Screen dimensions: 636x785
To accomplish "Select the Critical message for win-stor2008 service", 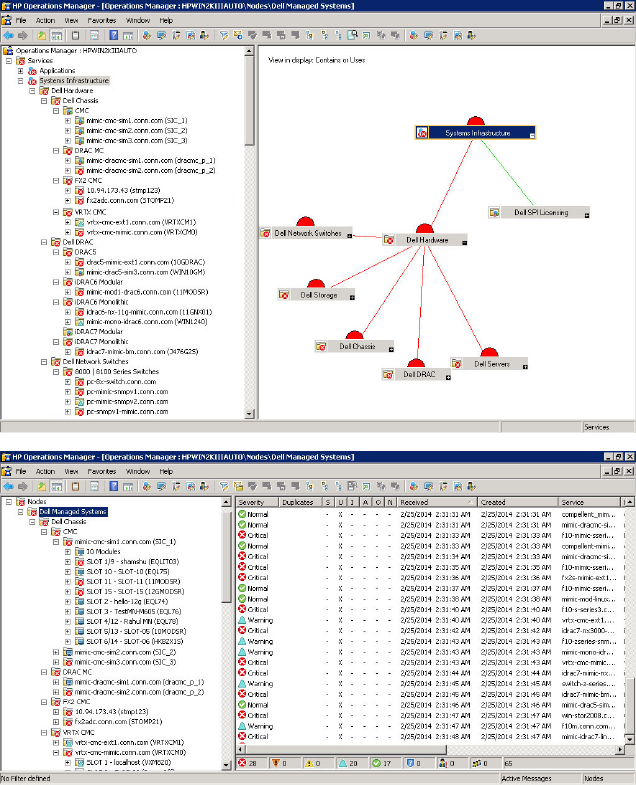I will (430, 715).
